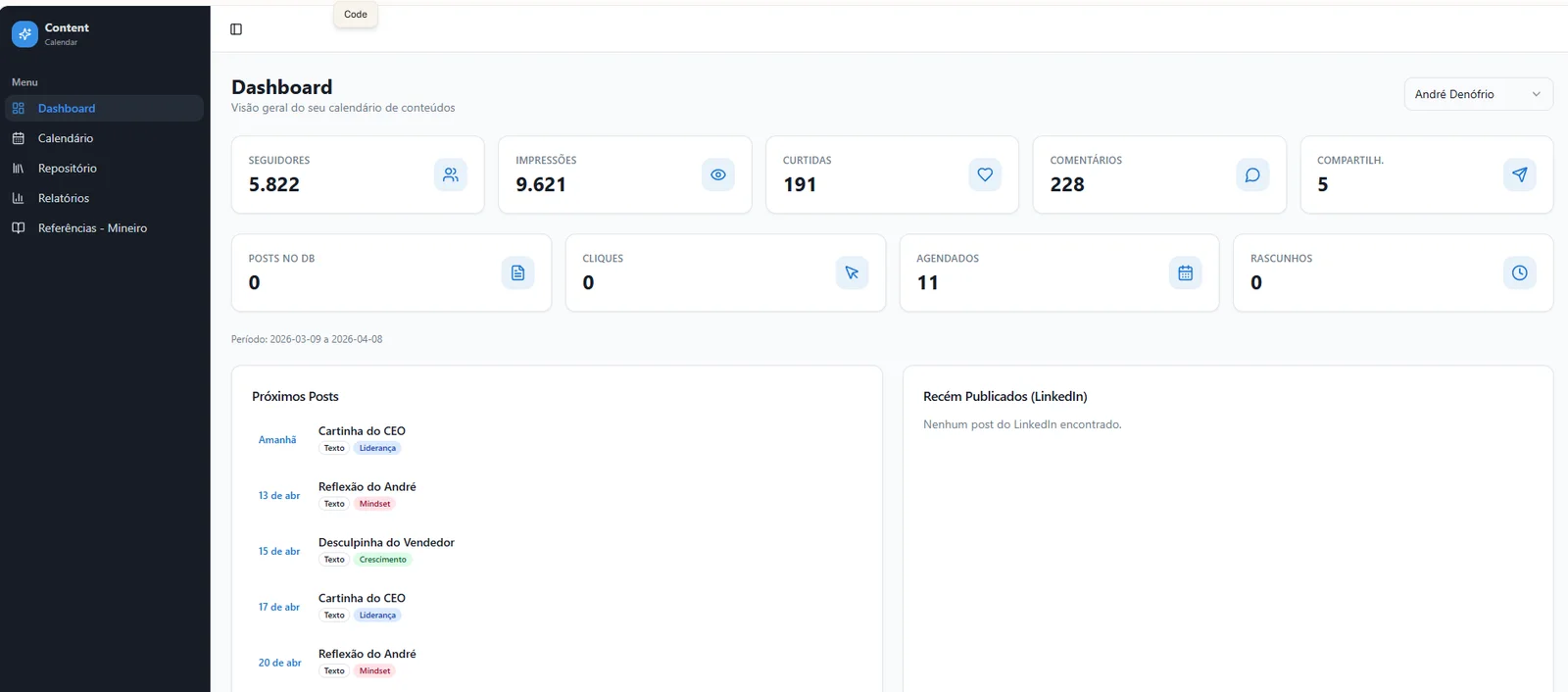The width and height of the screenshot is (1568, 692).
Task: Click the Impressões value 9.621
Action: point(541,184)
